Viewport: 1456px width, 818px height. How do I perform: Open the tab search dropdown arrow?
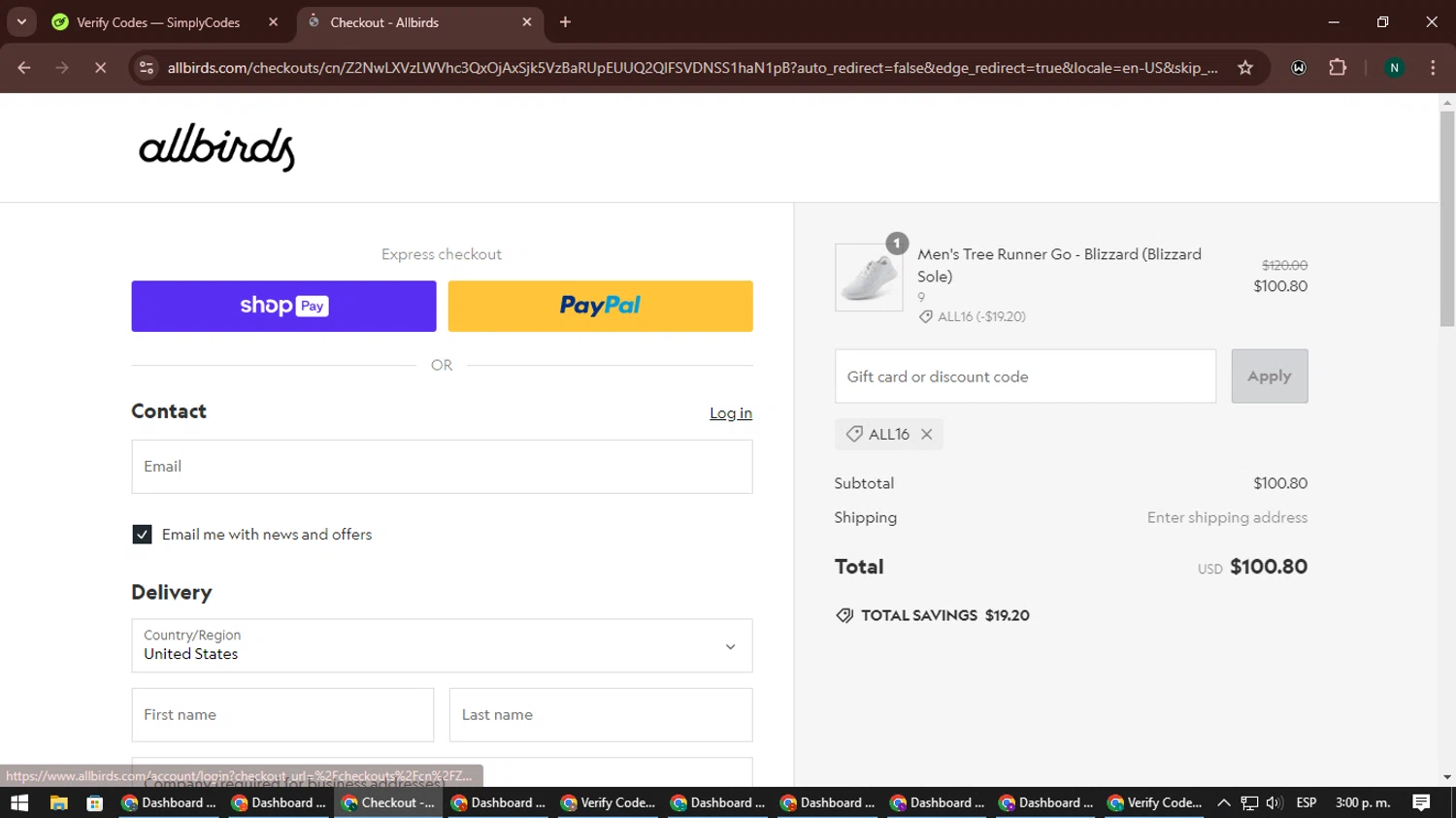[x=21, y=22]
